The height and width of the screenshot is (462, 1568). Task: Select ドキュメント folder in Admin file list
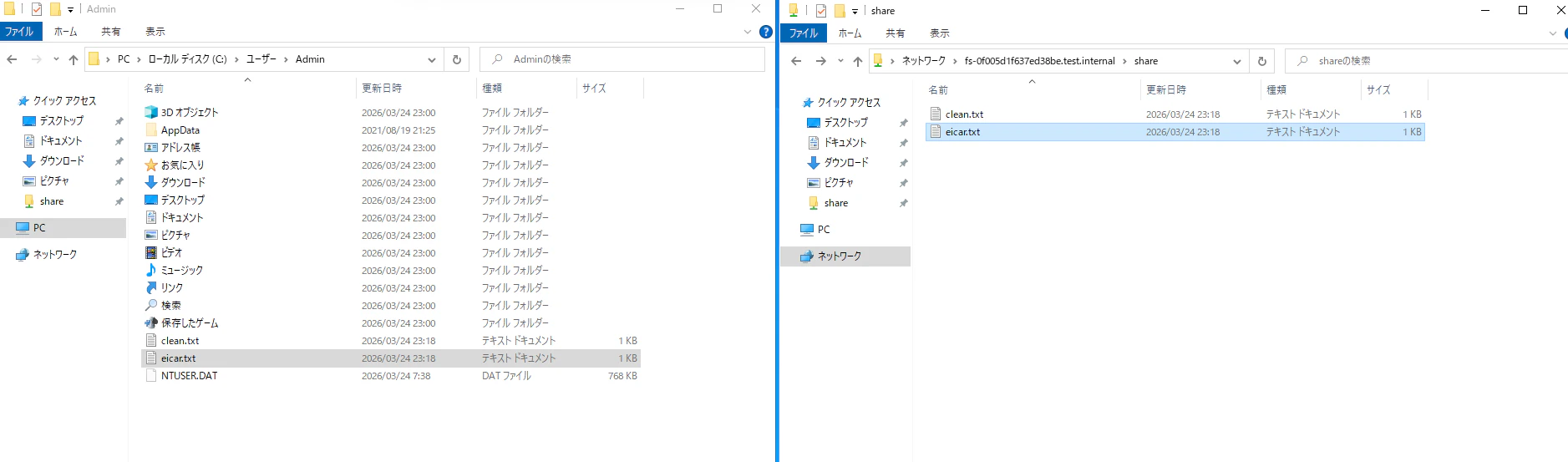coord(182,217)
